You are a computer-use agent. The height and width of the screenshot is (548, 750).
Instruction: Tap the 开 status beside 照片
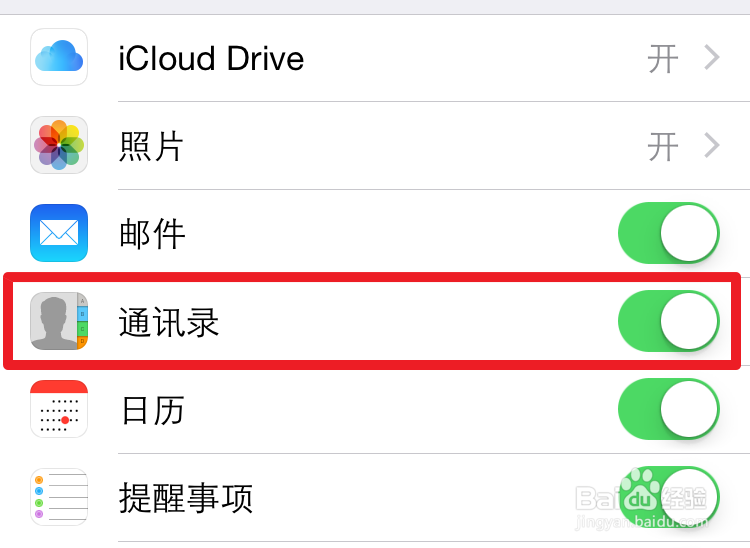point(663,146)
